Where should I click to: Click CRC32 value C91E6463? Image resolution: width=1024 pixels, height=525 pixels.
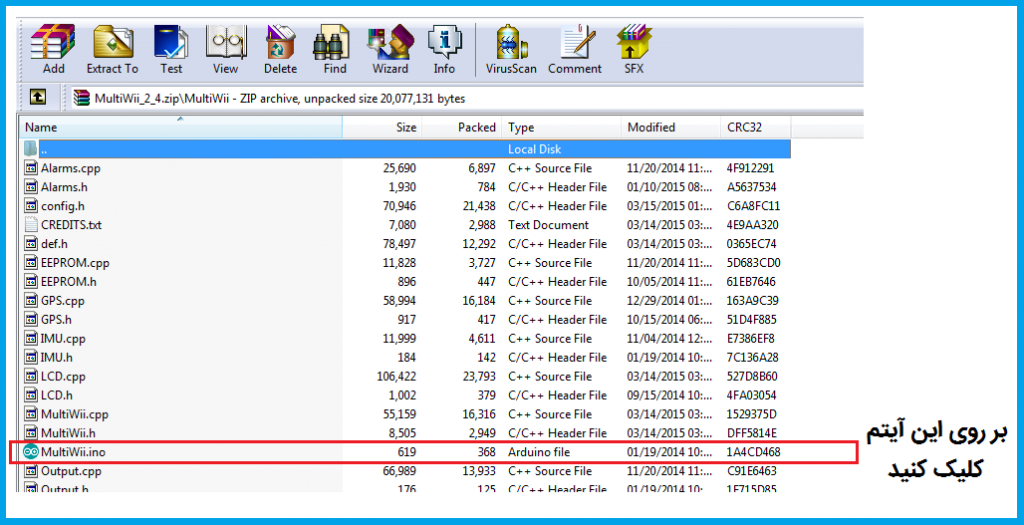tap(752, 471)
